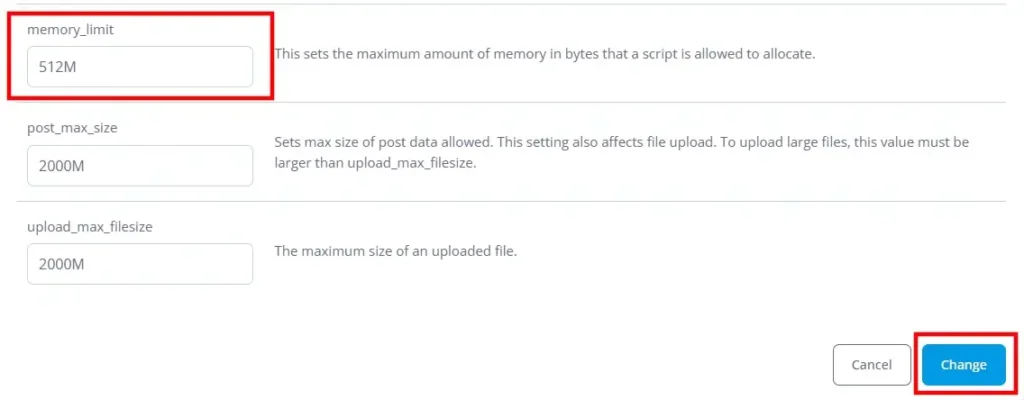Click the upload_max_filesize field label
This screenshot has height=400, width=1024.
tap(89, 227)
